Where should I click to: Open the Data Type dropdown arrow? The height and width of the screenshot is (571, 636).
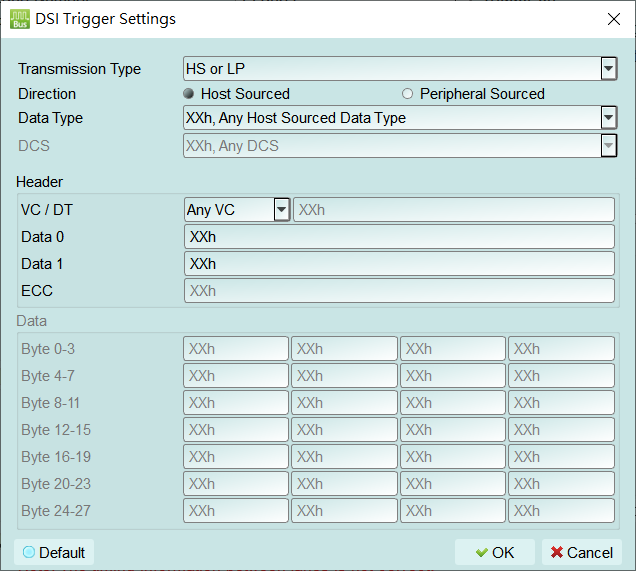pos(608,118)
